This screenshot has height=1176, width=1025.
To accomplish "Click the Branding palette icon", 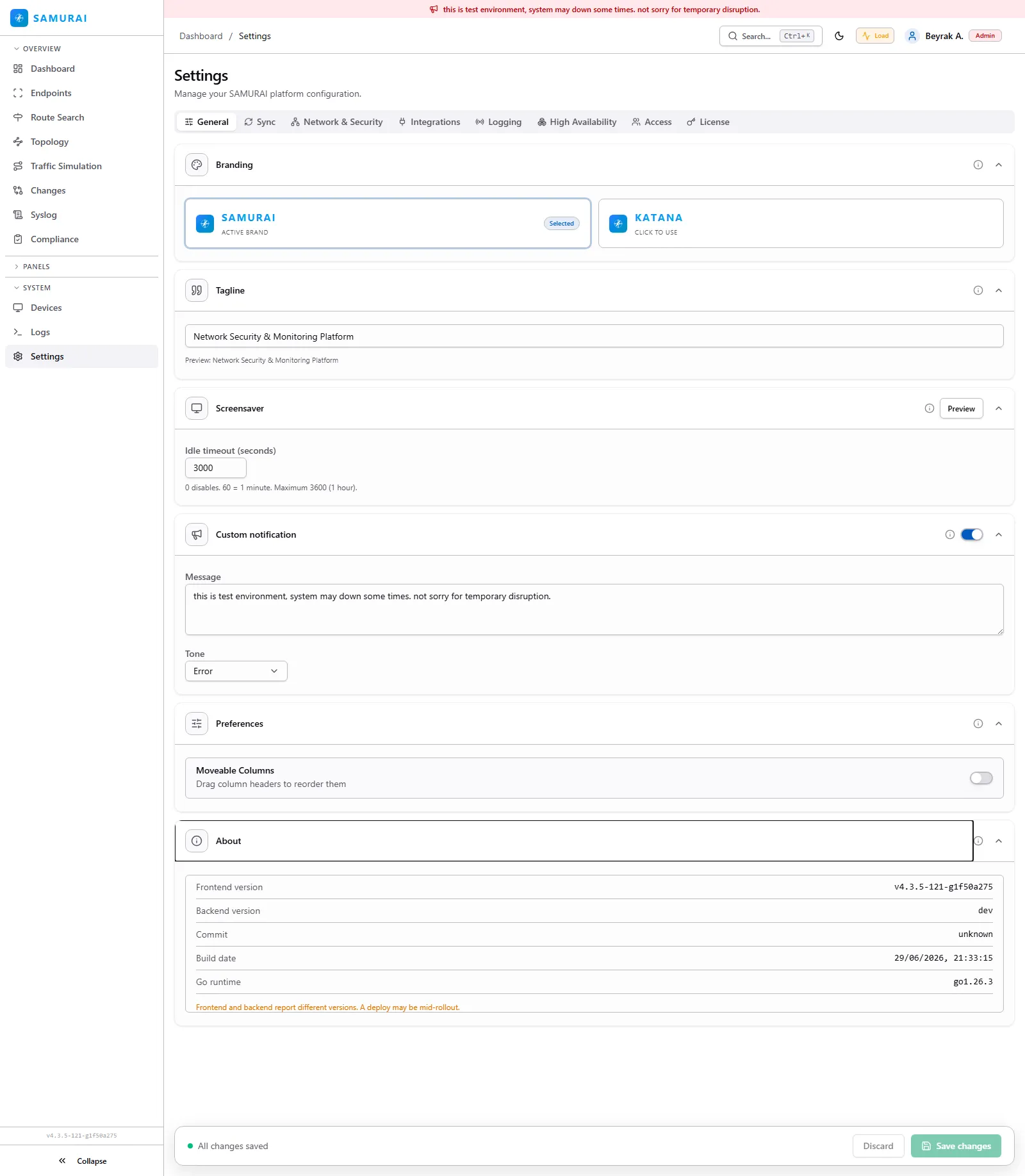I will pos(197,165).
